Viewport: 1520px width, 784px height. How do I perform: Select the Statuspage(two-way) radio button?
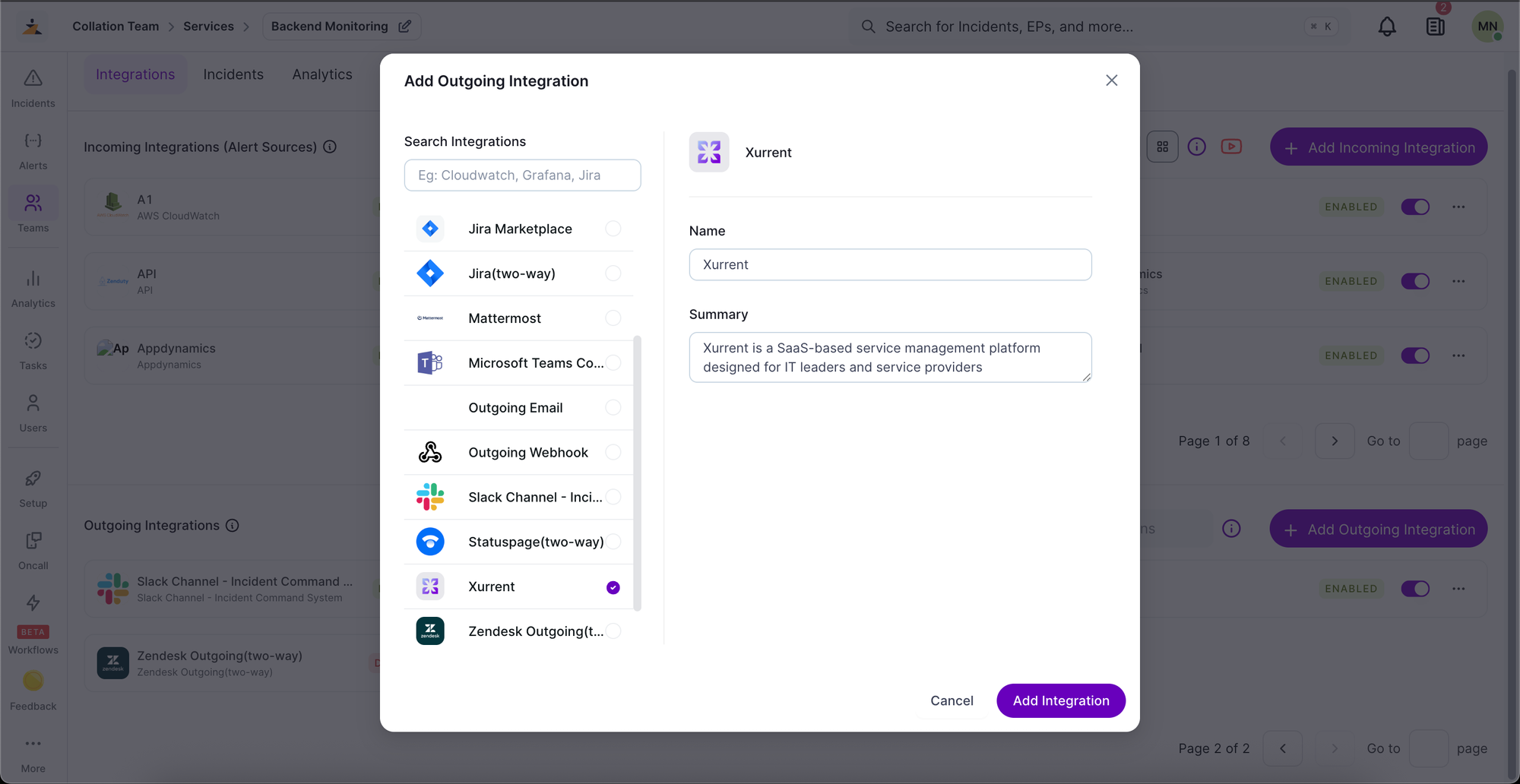pyautogui.click(x=613, y=542)
